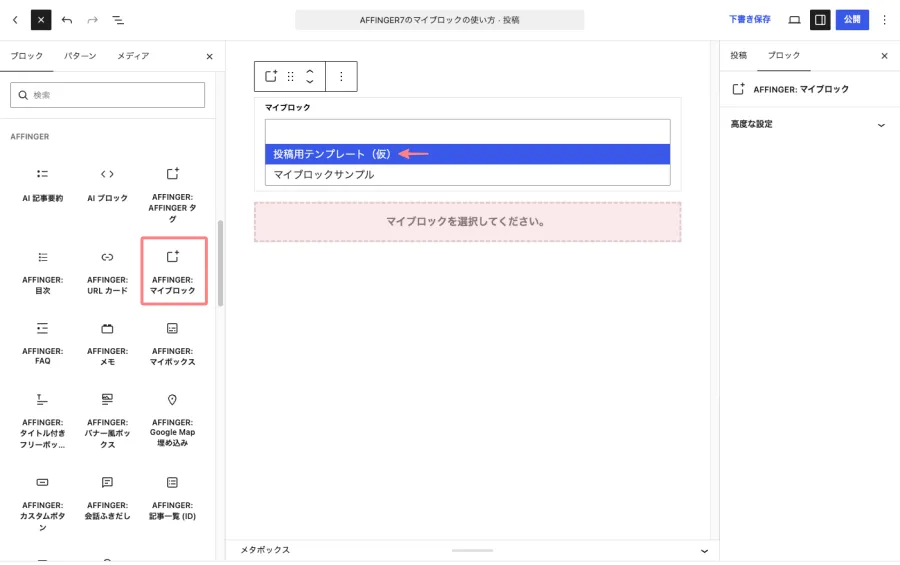Image resolution: width=900 pixels, height=565 pixels.
Task: Insert the AFFINGER 目次 block
Action: pos(42,273)
